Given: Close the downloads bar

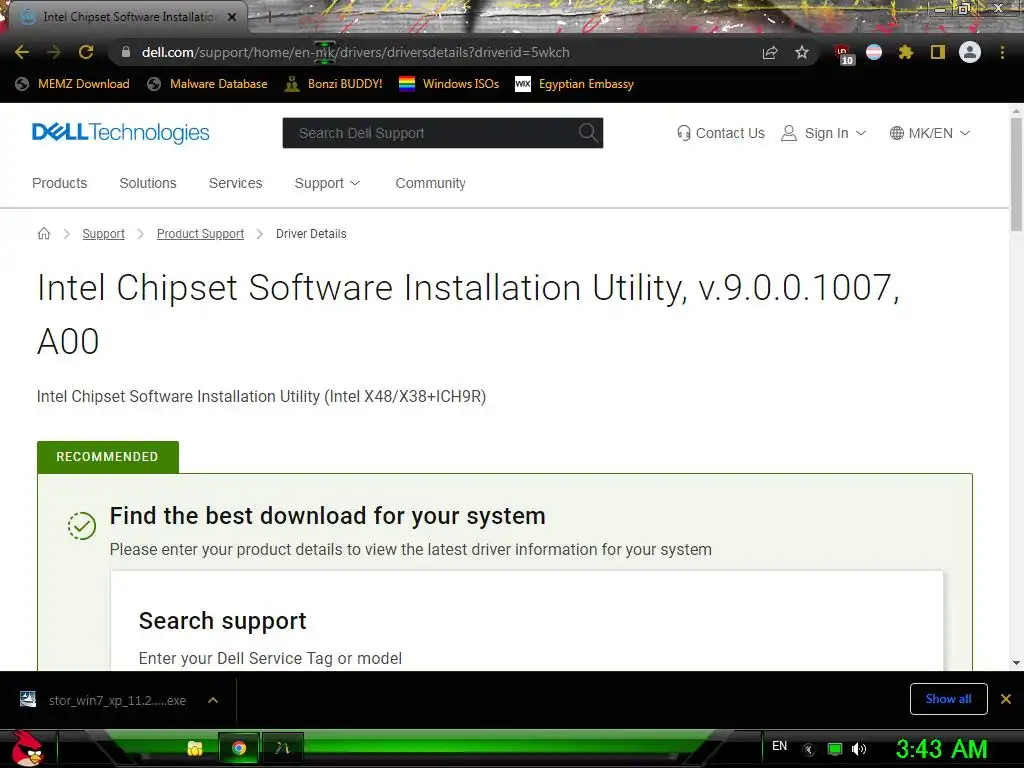Looking at the screenshot, I should [x=1006, y=699].
